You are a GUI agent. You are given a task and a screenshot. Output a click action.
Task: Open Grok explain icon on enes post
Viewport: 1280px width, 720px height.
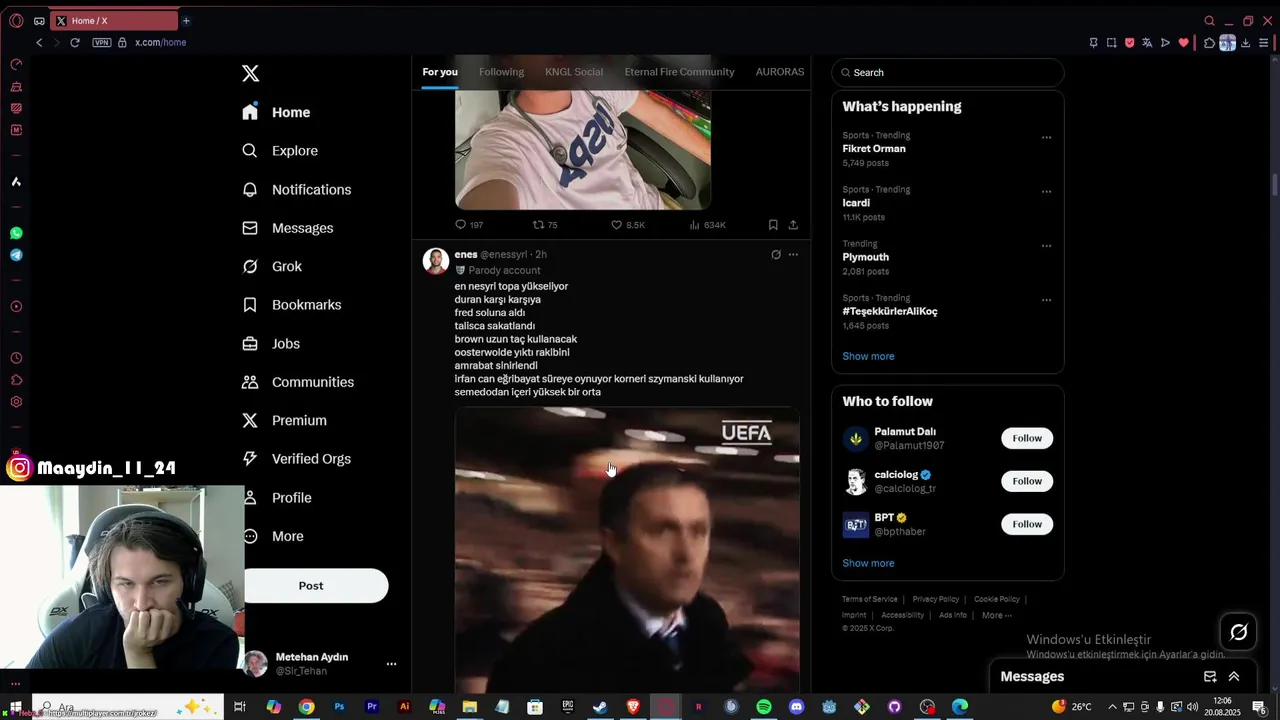tap(775, 255)
